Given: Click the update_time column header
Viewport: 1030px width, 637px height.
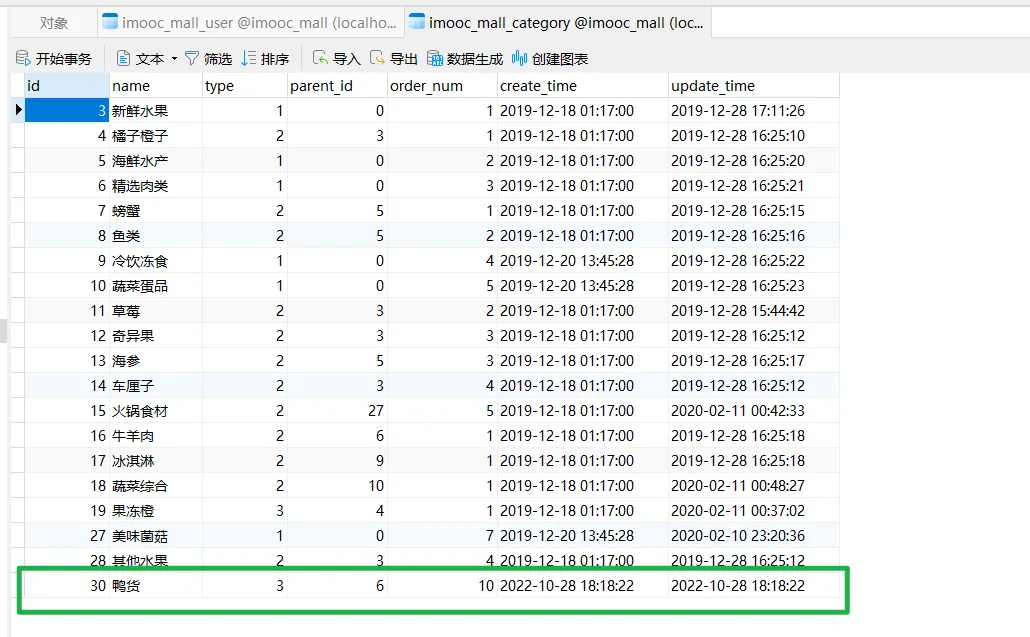Looking at the screenshot, I should click(753, 86).
